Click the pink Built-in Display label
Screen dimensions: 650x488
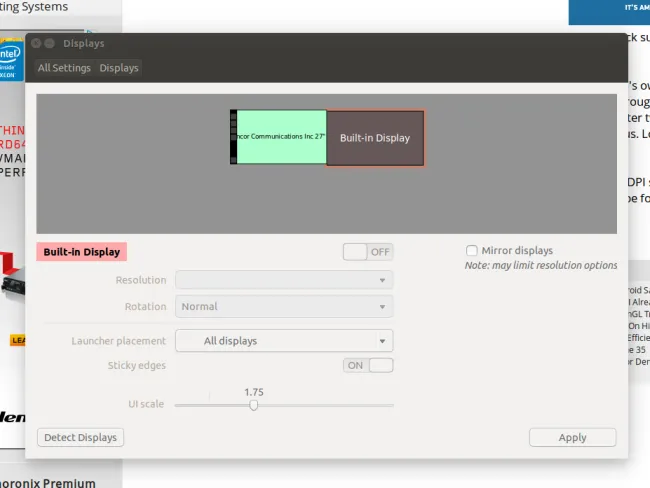[x=81, y=252]
